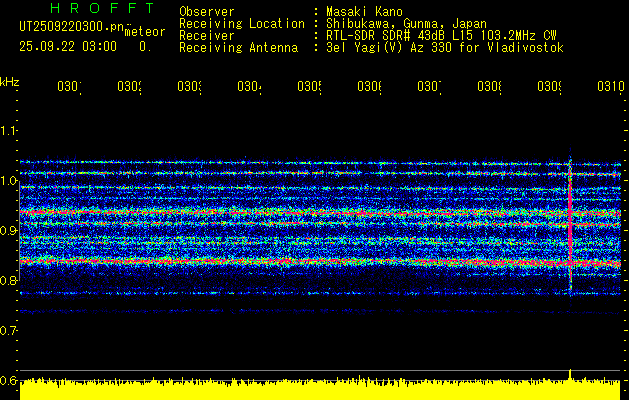The height and width of the screenshot is (400, 629).
Task: Click the 1.0 kHz axis label
Action: coord(8,181)
